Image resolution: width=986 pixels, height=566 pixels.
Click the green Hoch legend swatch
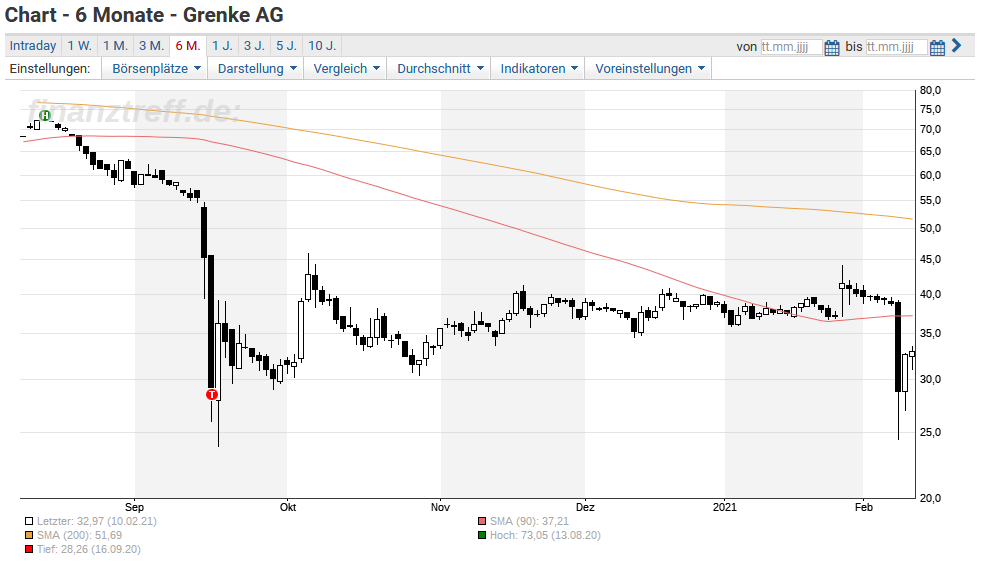(482, 535)
